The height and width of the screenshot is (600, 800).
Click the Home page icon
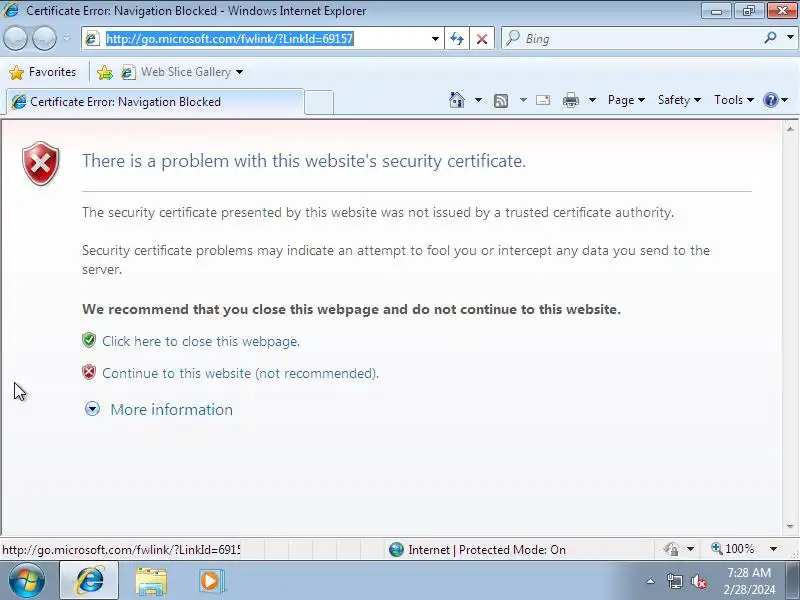coord(457,100)
